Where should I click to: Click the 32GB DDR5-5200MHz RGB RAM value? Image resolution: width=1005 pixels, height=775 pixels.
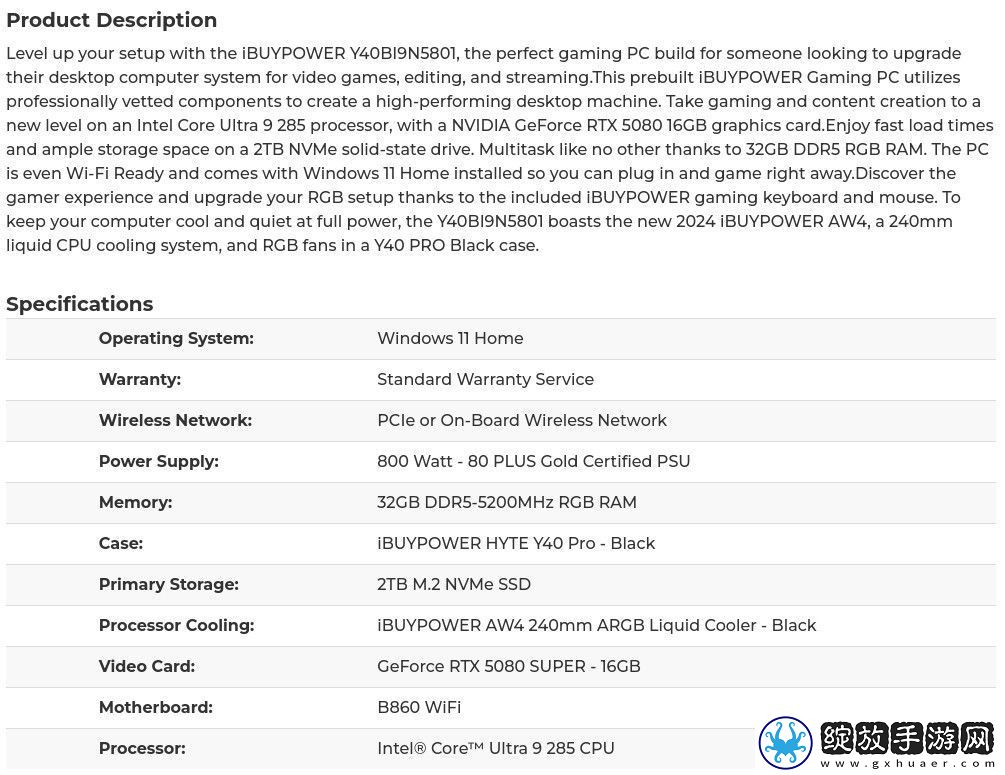(506, 503)
